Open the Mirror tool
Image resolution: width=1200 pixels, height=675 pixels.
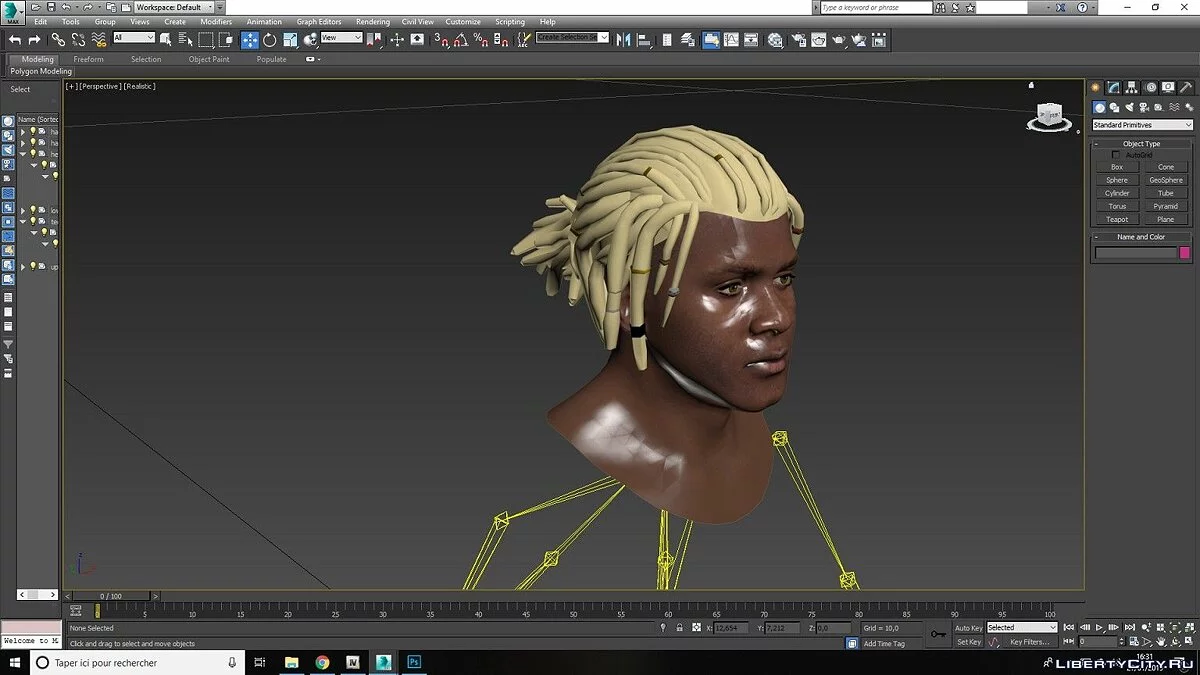pyautogui.click(x=623, y=40)
